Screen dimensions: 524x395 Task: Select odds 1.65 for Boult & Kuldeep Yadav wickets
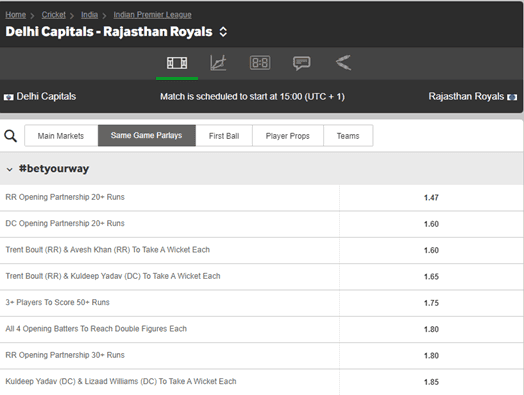431,277
